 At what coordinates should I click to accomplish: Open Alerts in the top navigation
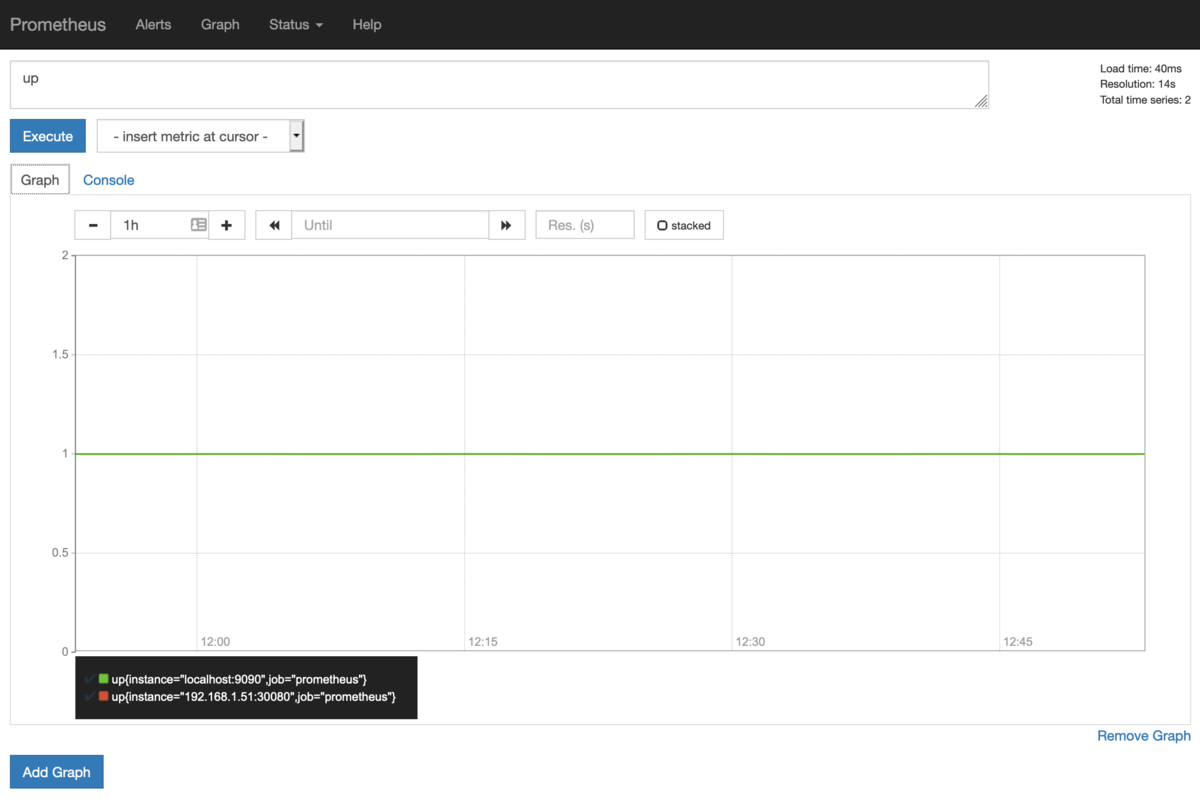153,25
